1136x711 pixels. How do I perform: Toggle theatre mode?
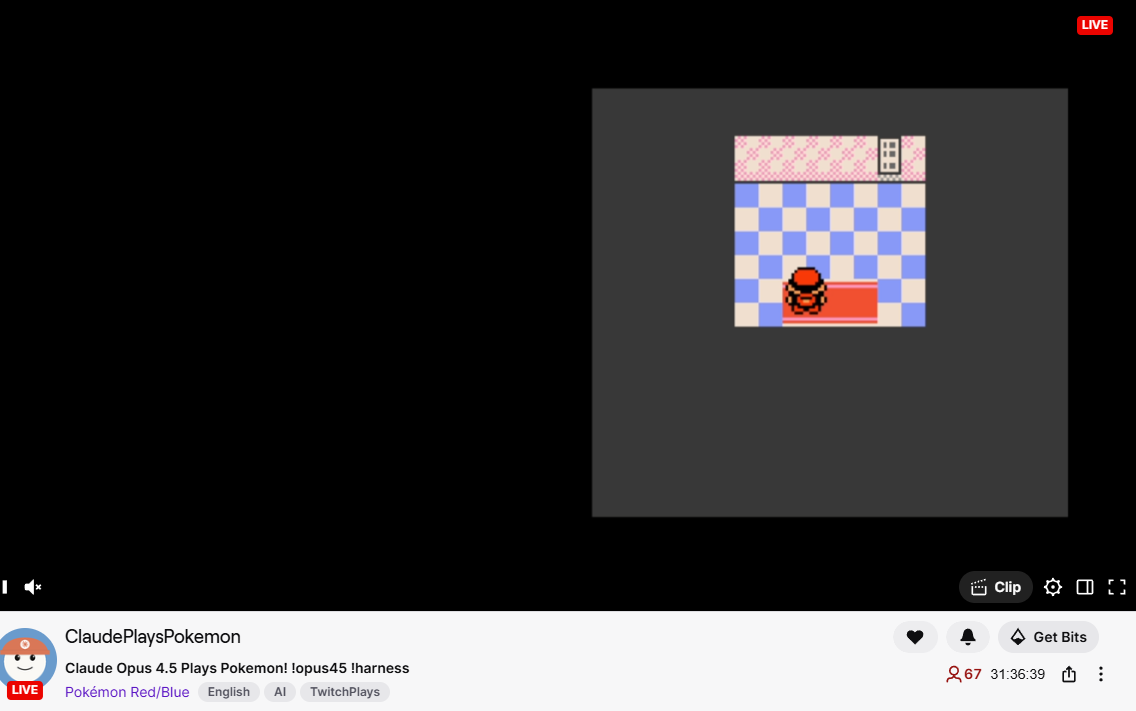click(x=1085, y=587)
